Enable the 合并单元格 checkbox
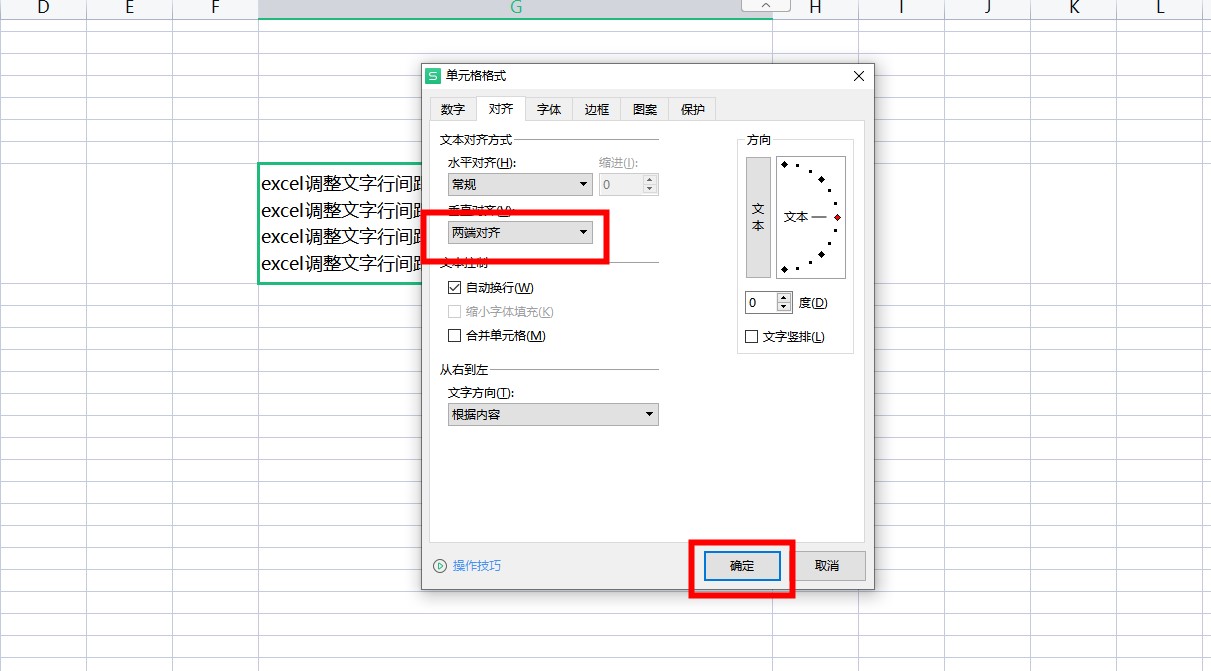Viewport: 1211px width, 671px height. (x=455, y=336)
